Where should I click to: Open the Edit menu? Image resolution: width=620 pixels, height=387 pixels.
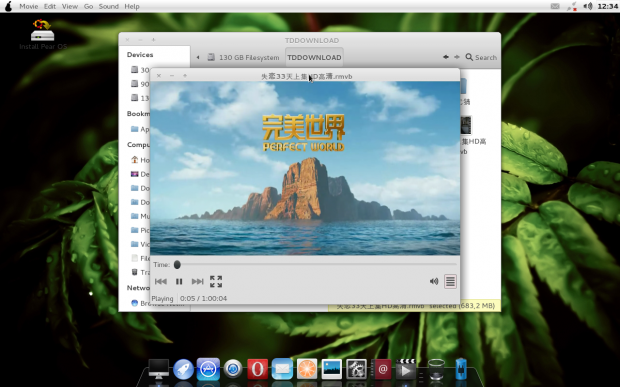50,6
